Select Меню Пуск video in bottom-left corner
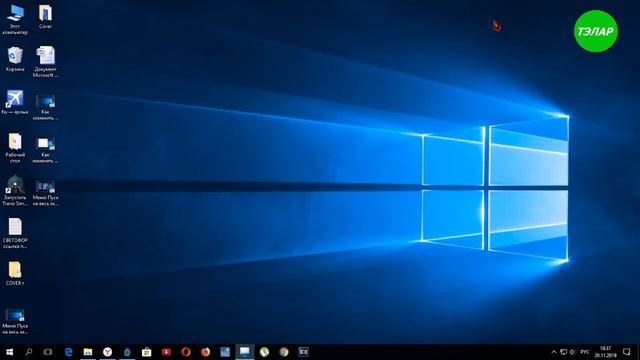 [x=15, y=322]
